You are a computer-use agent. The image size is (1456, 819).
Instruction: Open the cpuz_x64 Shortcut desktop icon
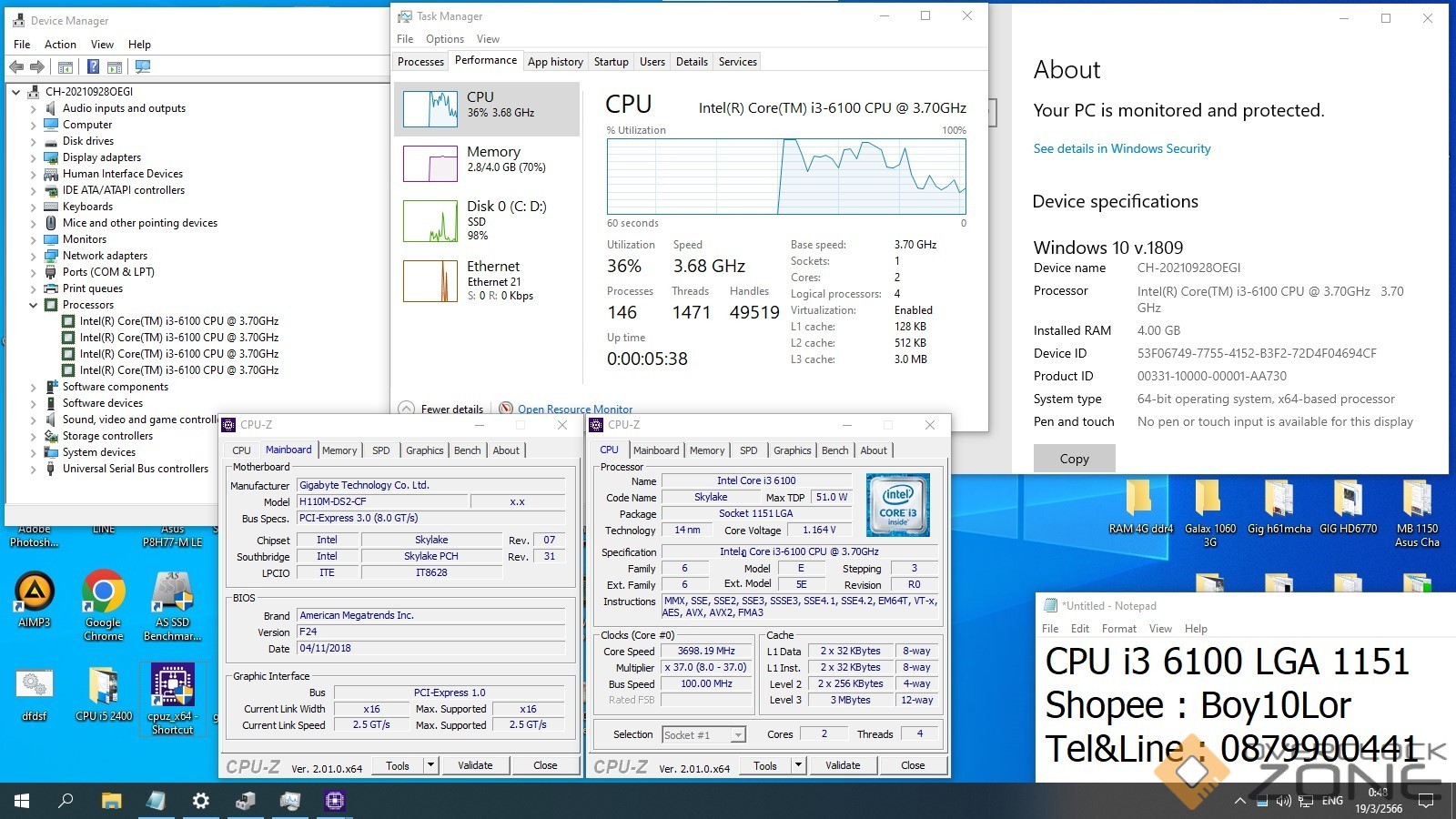pos(173,699)
